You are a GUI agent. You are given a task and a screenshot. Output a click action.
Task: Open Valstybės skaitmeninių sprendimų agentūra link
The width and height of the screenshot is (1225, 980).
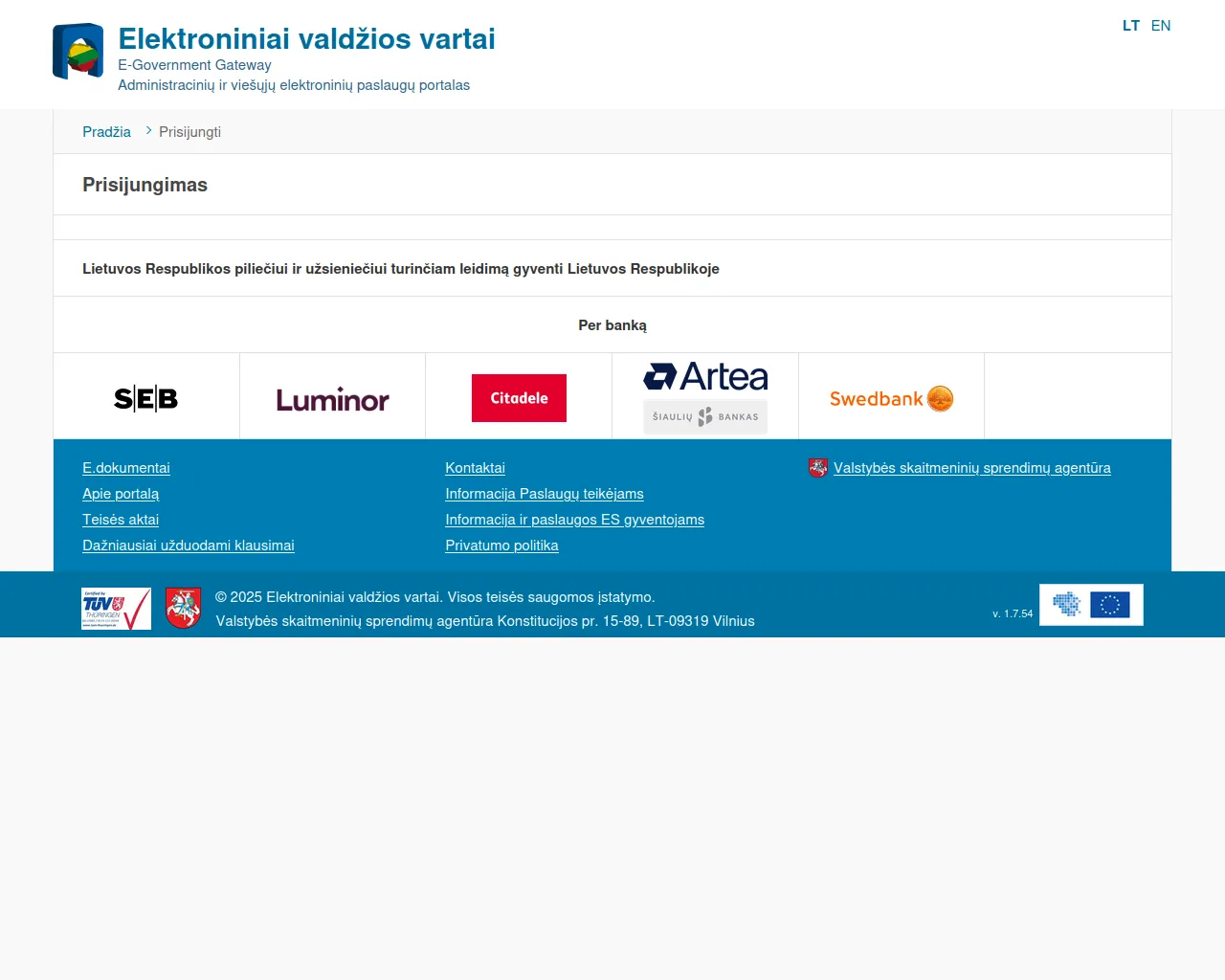(972, 468)
